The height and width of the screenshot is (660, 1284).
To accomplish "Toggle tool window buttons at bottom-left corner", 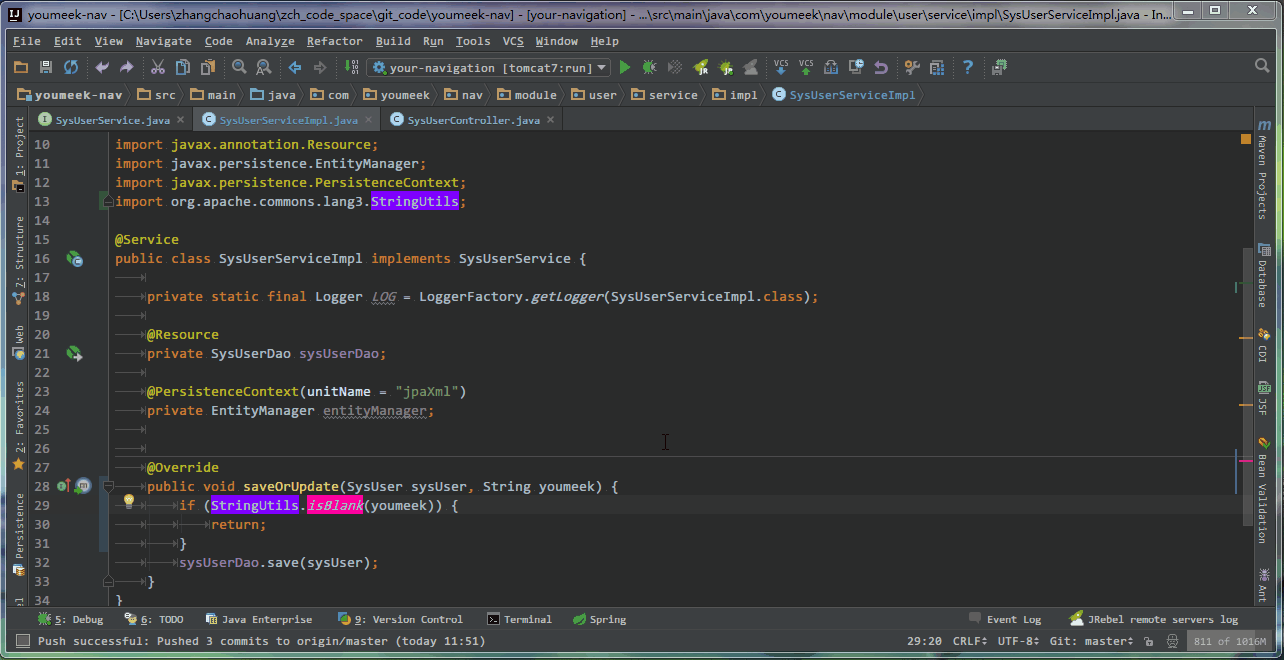I will click(x=22, y=641).
